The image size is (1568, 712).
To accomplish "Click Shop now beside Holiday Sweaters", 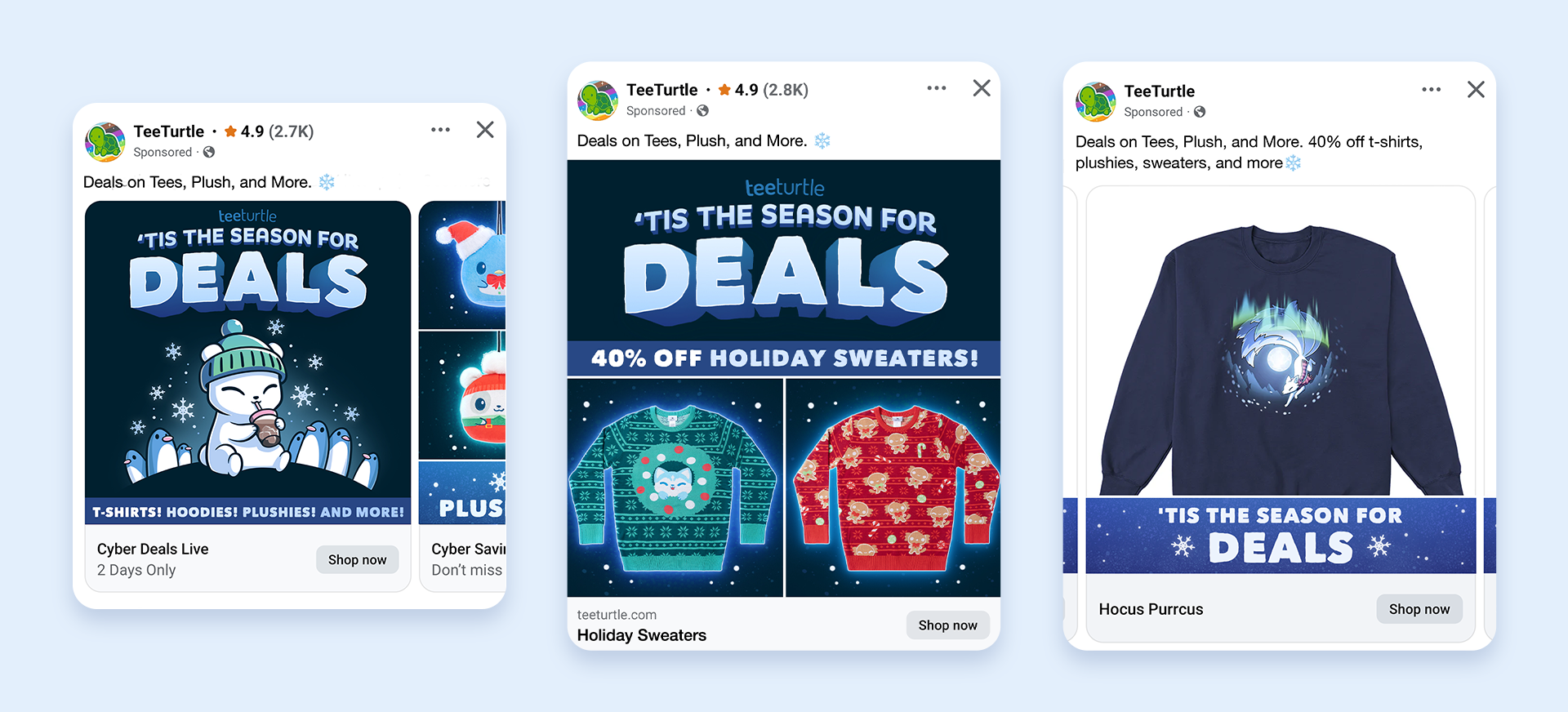I will pos(947,625).
